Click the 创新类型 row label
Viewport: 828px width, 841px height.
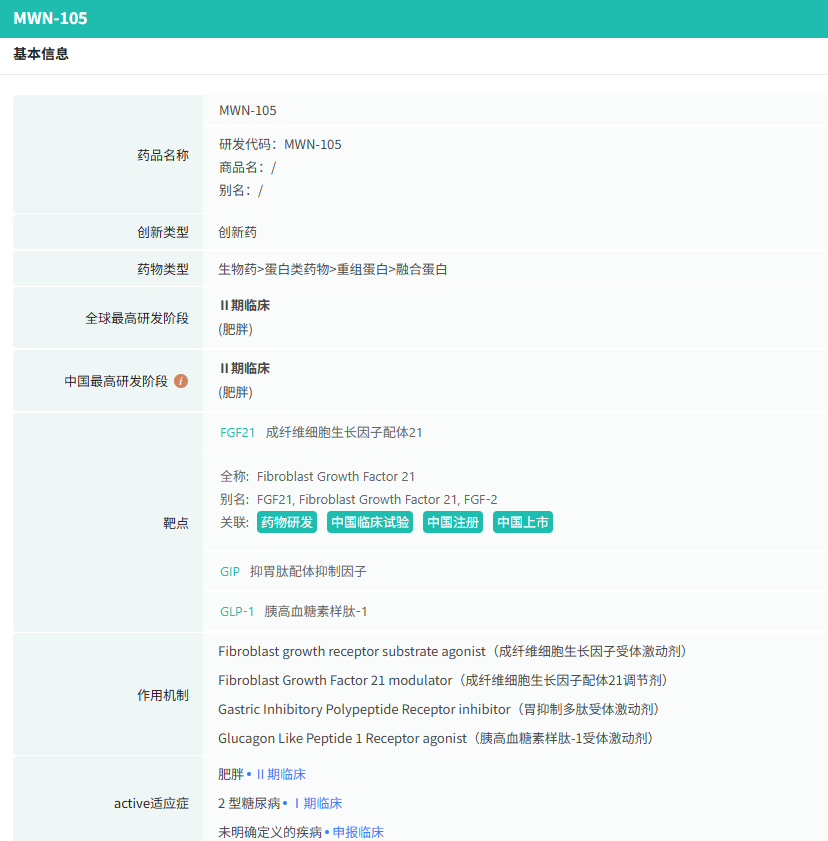(x=163, y=232)
